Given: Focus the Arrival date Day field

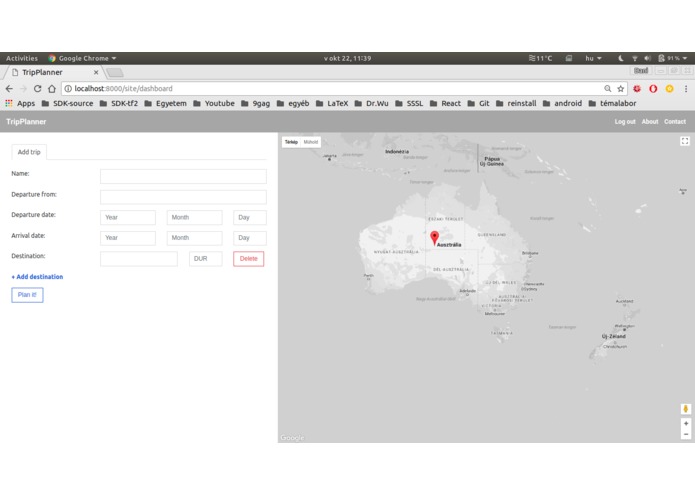Looking at the screenshot, I should 250,238.
